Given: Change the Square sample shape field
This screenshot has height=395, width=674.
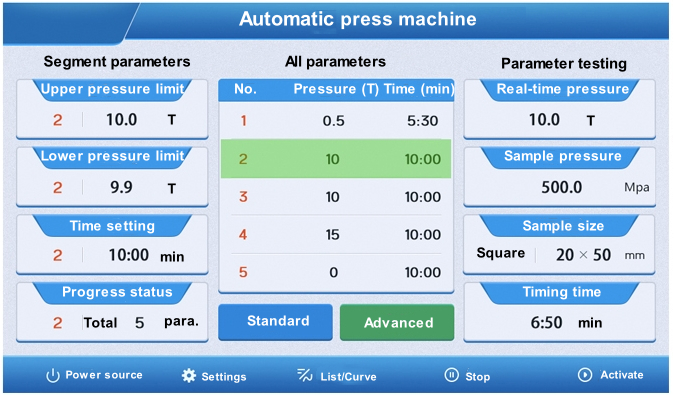Looking at the screenshot, I should 500,253.
